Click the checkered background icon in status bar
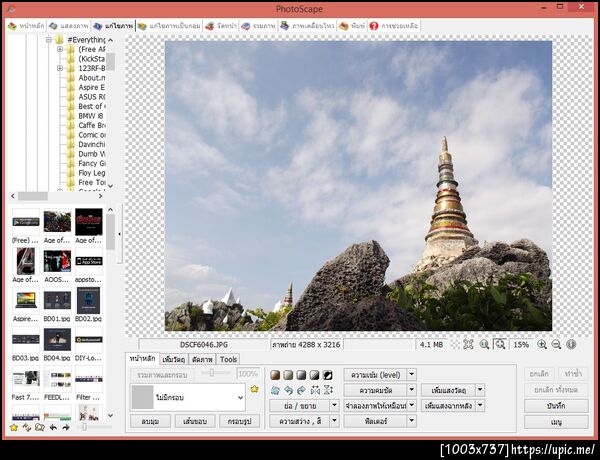Viewport: 600px width, 460px height. [x=455, y=344]
